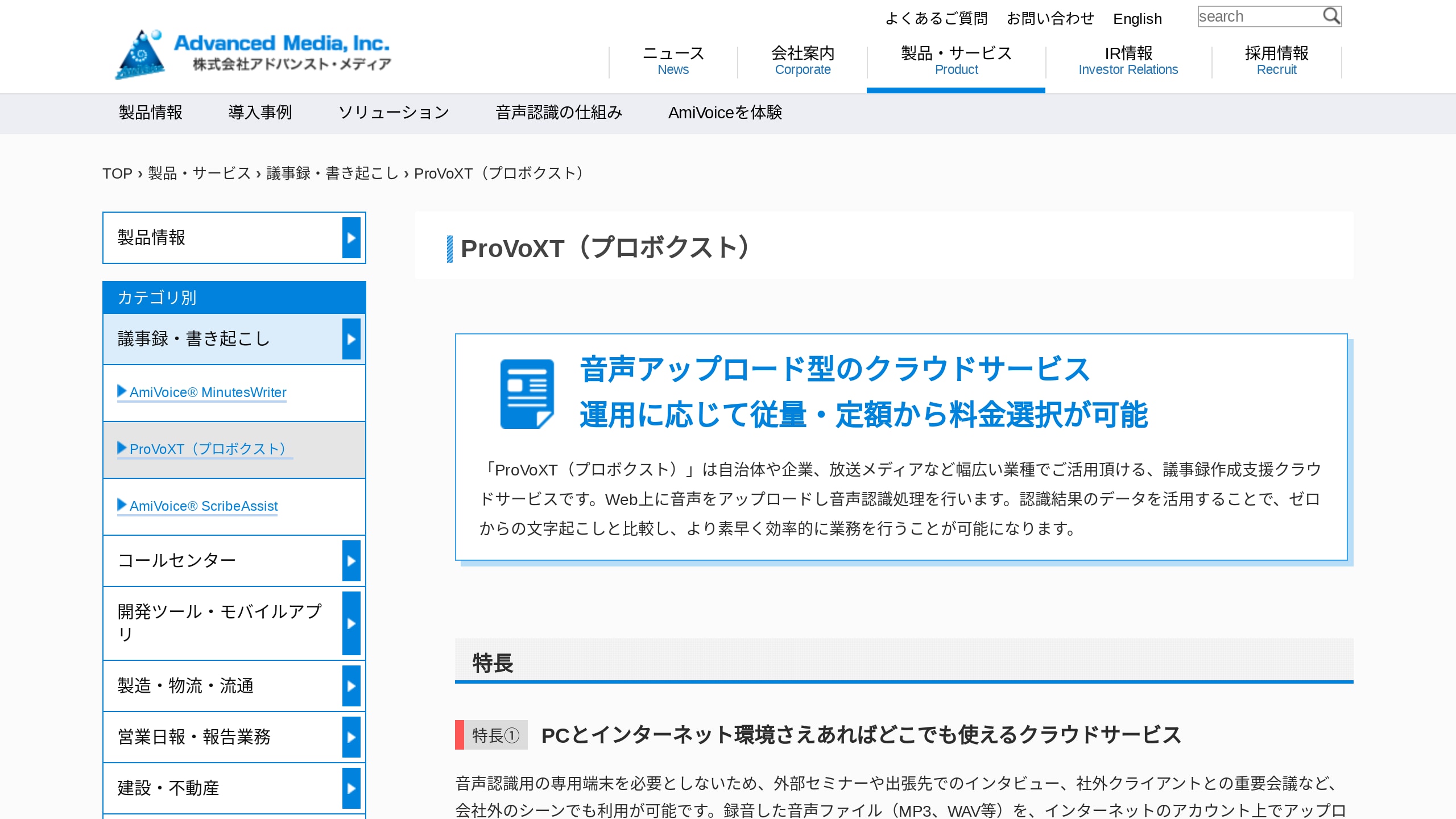Expand the 建設・不動産 category arrow

click(351, 788)
